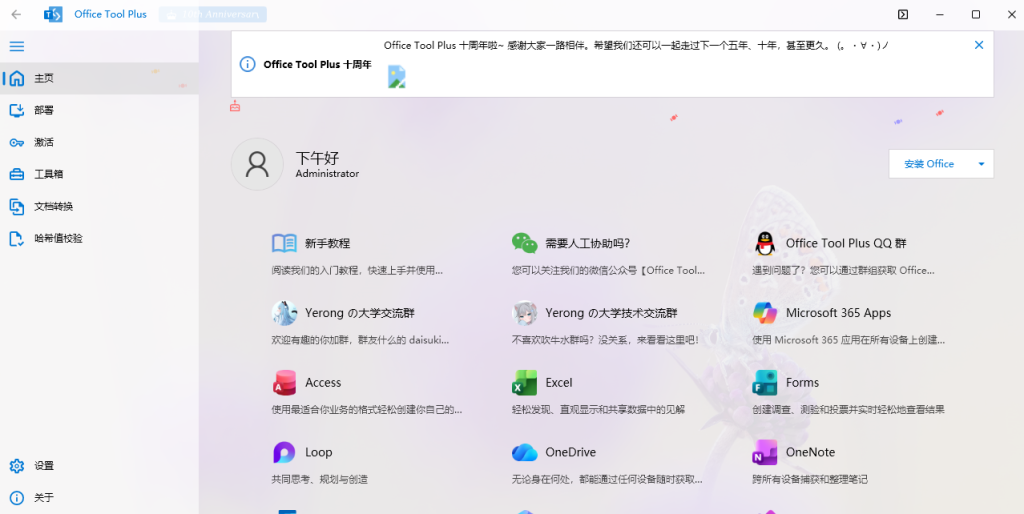This screenshot has height=514, width=1024.
Task: Open the 关于 about page
Action: 99,498
